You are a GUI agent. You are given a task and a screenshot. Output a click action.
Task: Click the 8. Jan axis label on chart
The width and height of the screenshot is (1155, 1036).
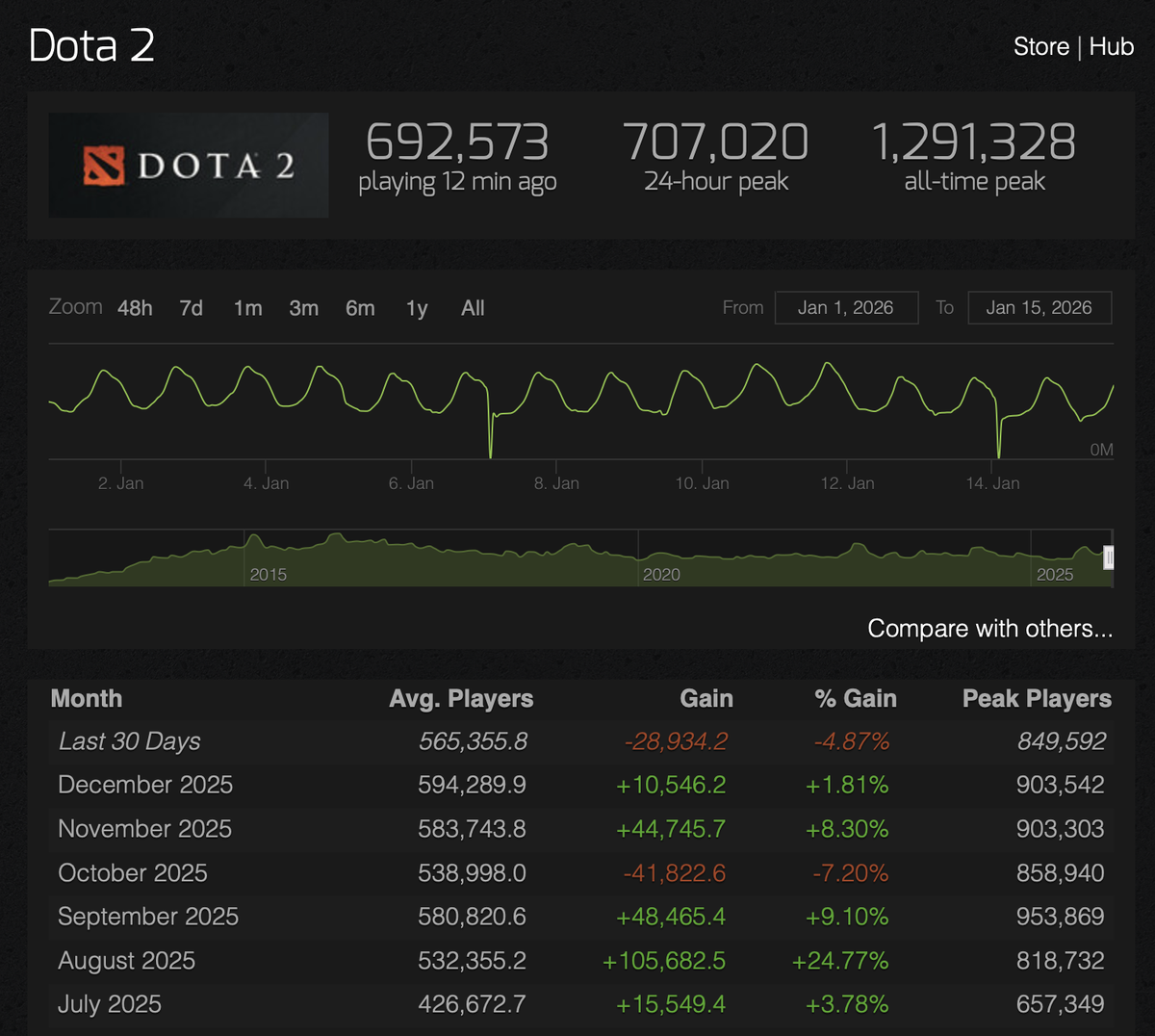(x=556, y=483)
